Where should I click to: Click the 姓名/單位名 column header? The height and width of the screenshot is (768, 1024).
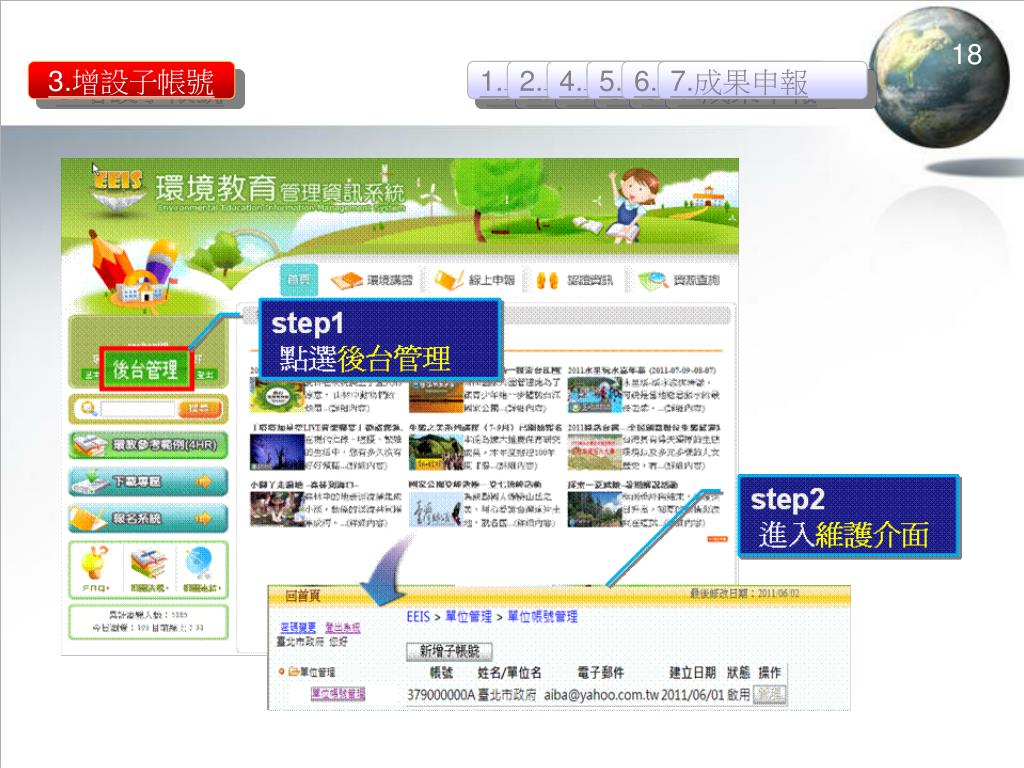(509, 672)
